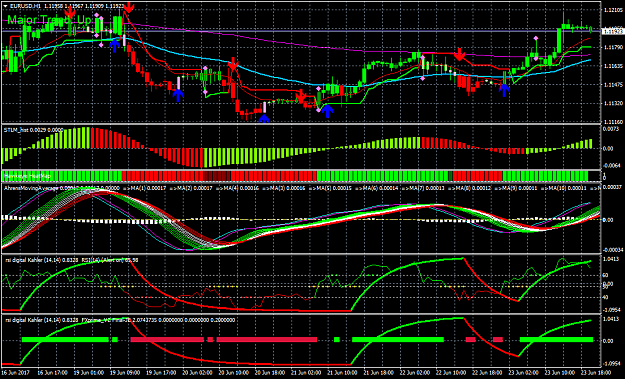
Task: Click the 20 Jun 18:00 time axis label
Action: 269,373
